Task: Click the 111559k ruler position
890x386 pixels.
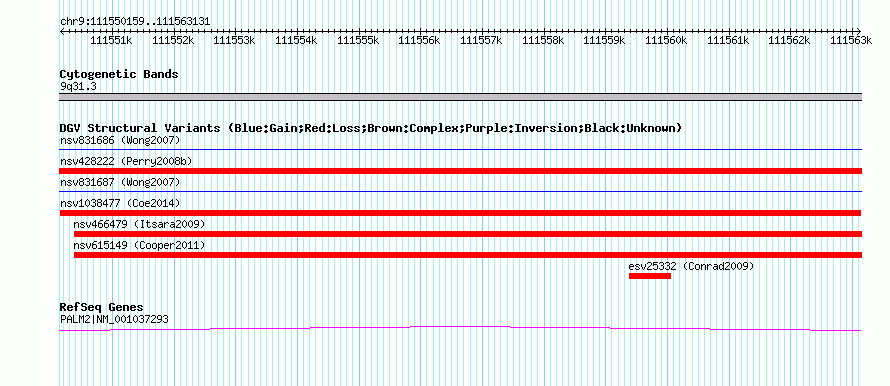Action: 604,40
